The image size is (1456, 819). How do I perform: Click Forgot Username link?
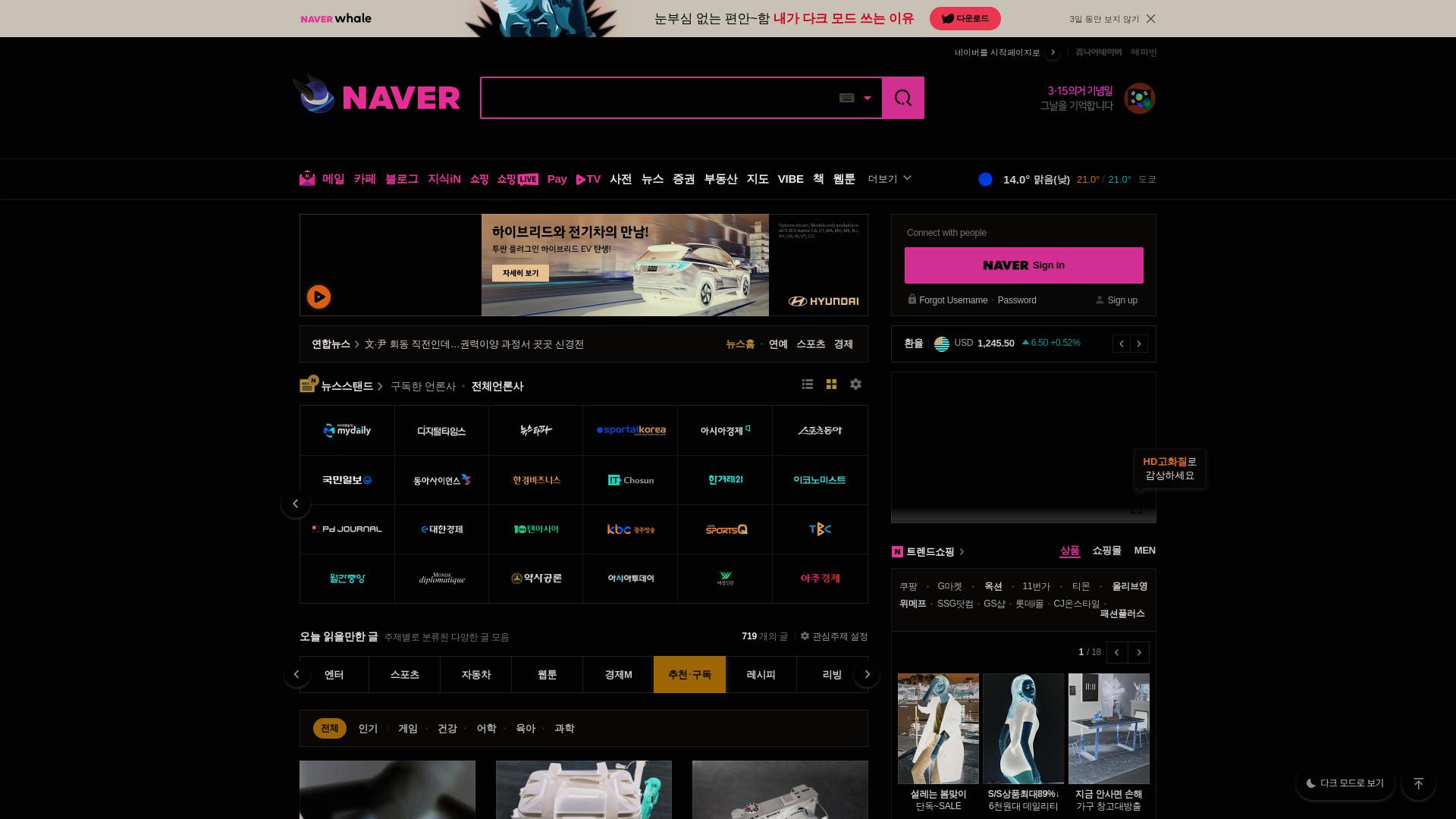tap(953, 300)
